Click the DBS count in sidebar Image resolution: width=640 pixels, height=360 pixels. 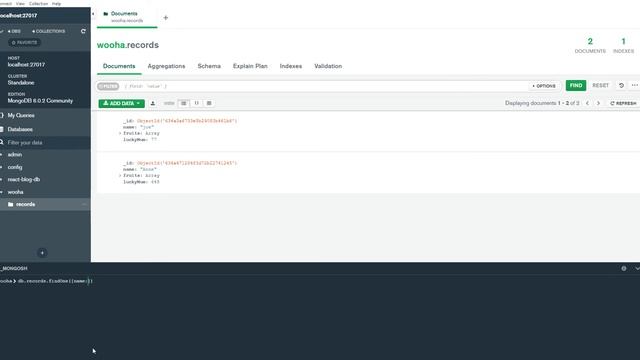14,31
